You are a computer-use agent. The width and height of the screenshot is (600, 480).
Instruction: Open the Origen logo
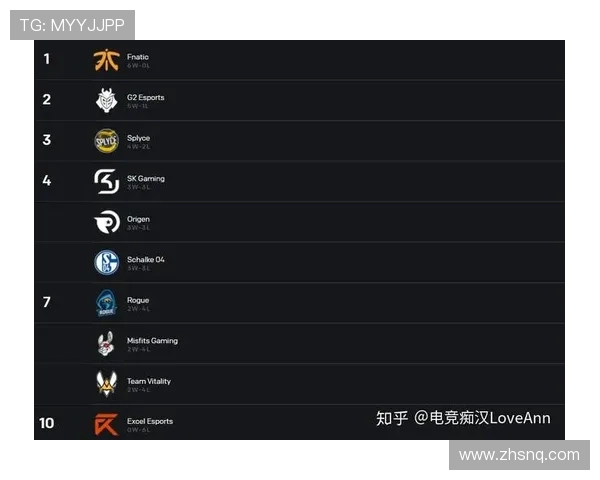[x=107, y=222]
